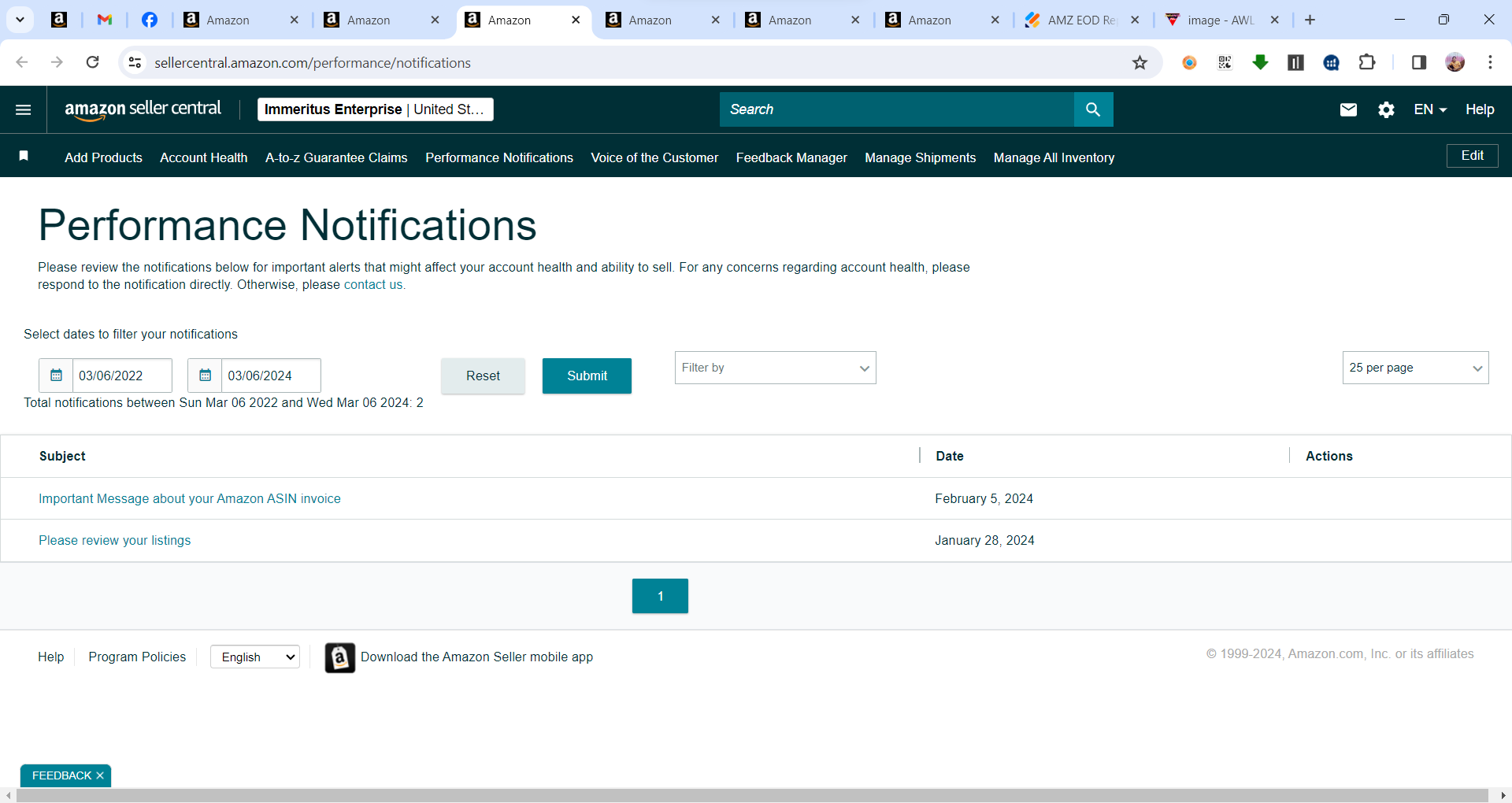Open Performance Notifications menu item

pyautogui.click(x=499, y=157)
